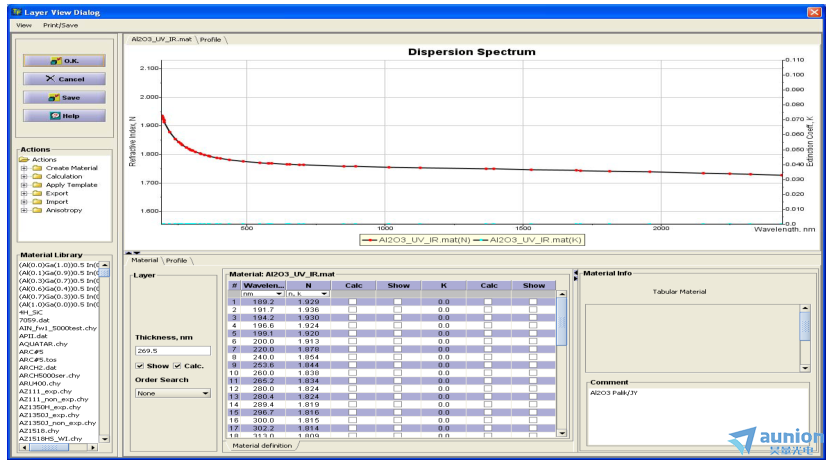This screenshot has width=836, height=466.
Task: Click the Export folder icon
Action: tap(37, 194)
